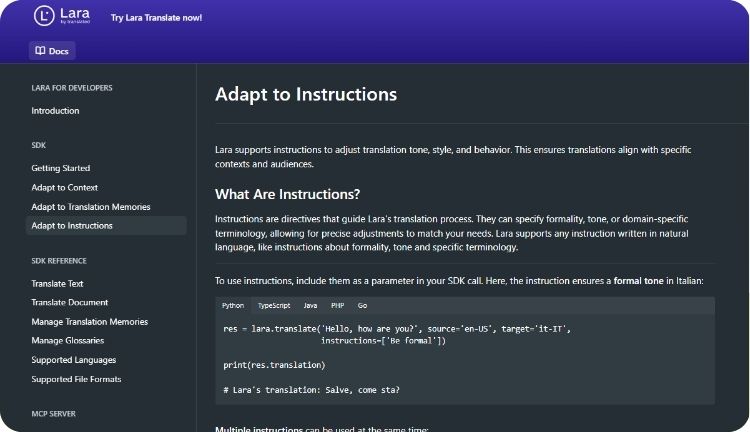The height and width of the screenshot is (432, 750).
Task: Go to the Getting Started page
Action: pos(61,168)
